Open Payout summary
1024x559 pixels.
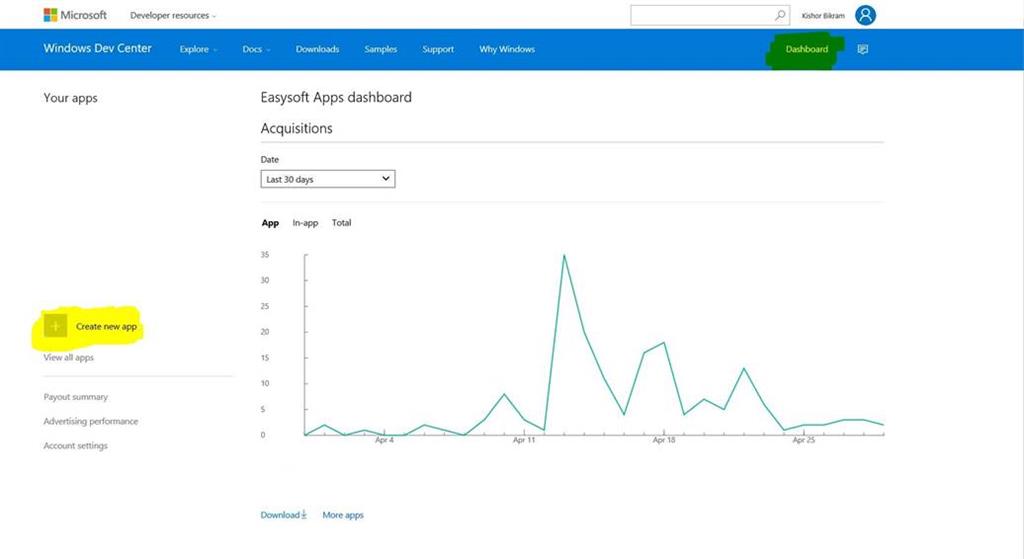click(x=76, y=397)
